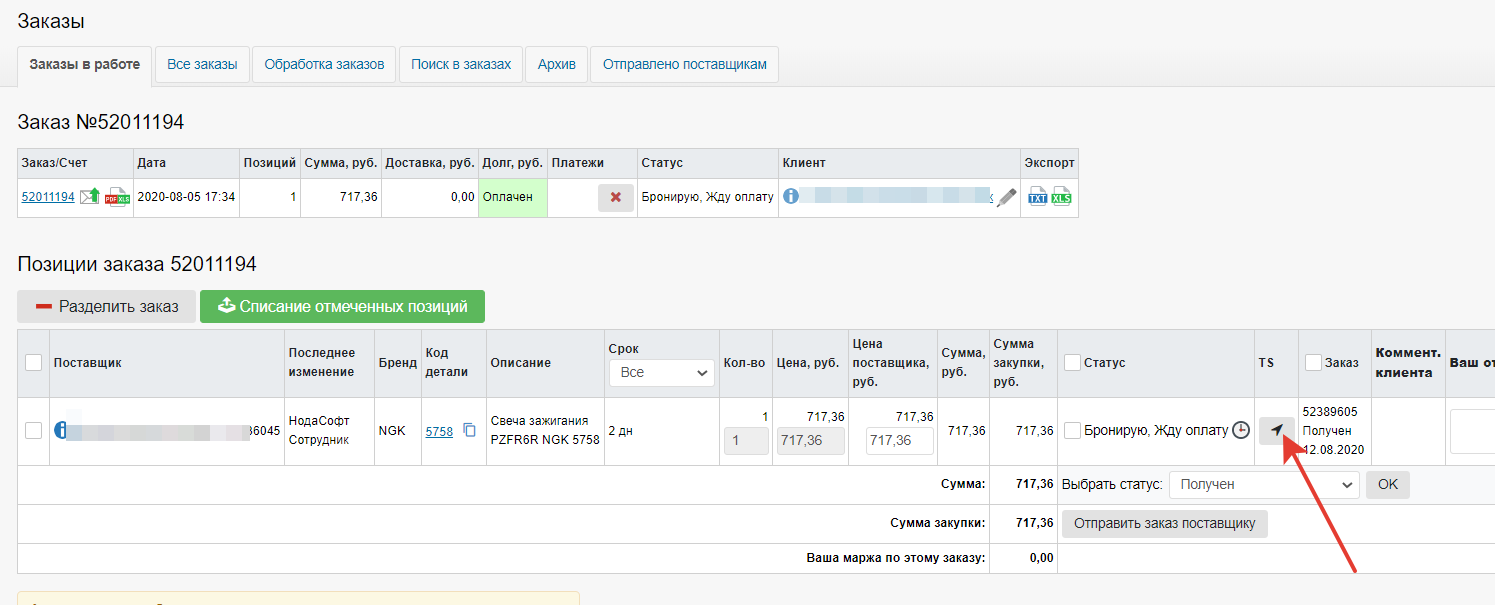Click the client info icon in order row
1495x605 pixels.
click(x=791, y=196)
